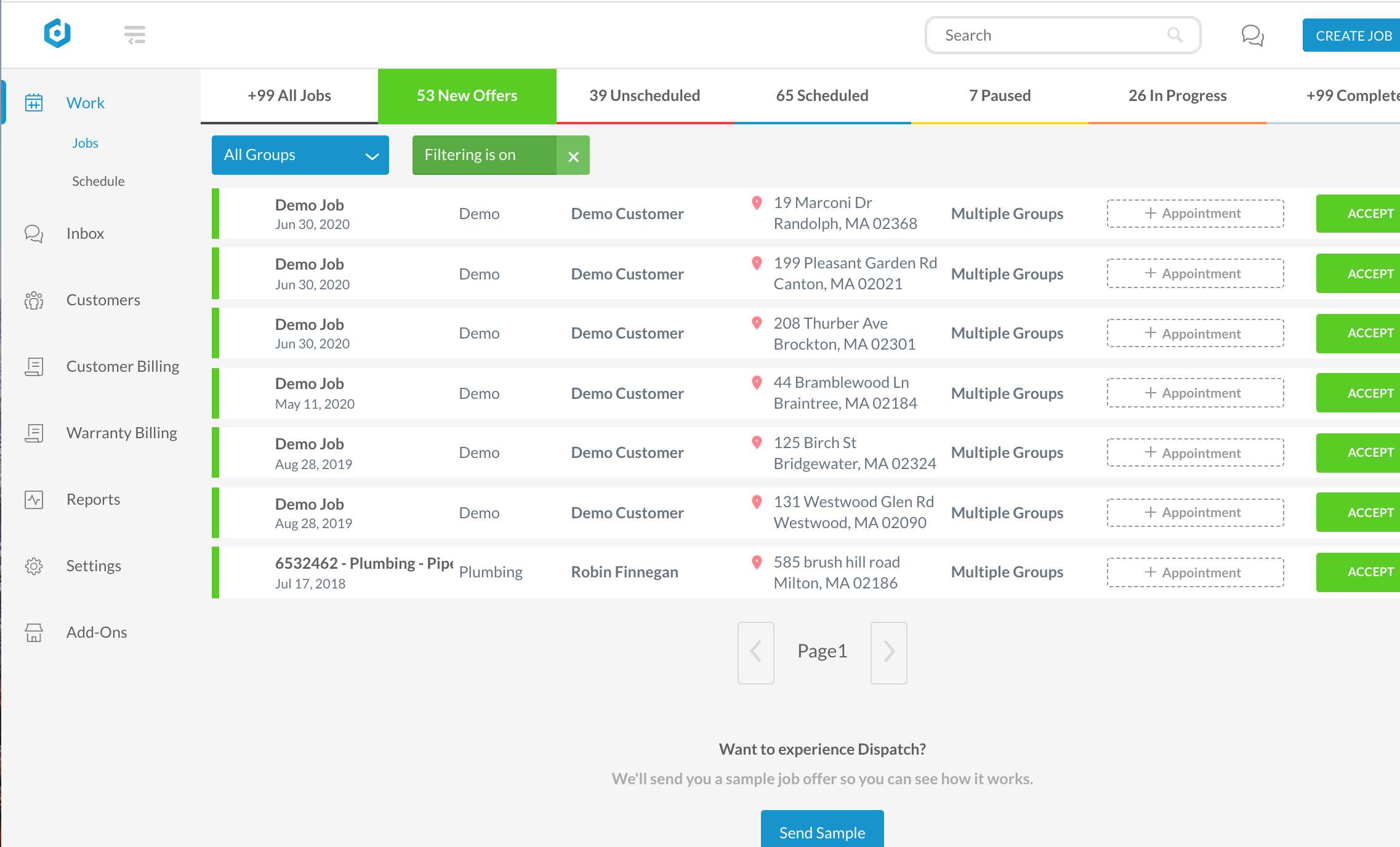This screenshot has width=1400, height=847.
Task: Go to previous page arrow
Action: pos(756,652)
